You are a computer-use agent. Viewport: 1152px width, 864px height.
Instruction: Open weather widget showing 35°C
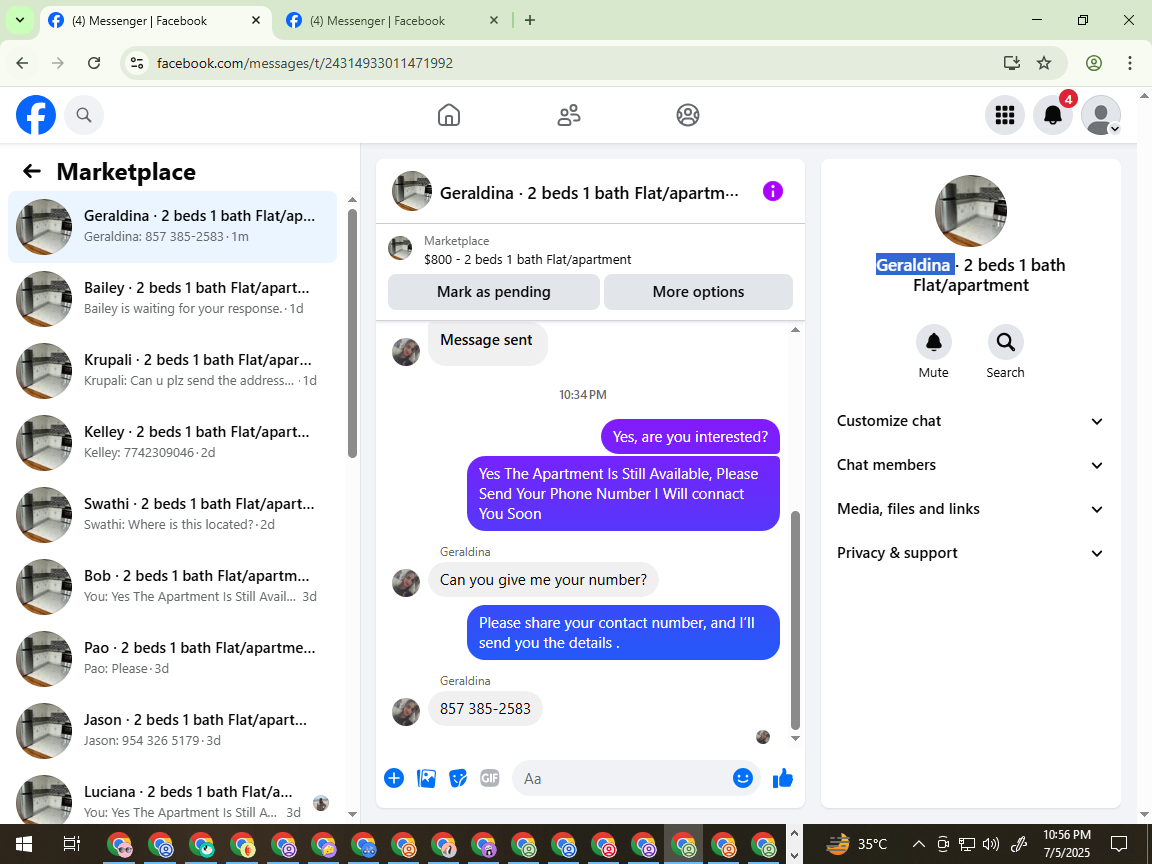(857, 843)
